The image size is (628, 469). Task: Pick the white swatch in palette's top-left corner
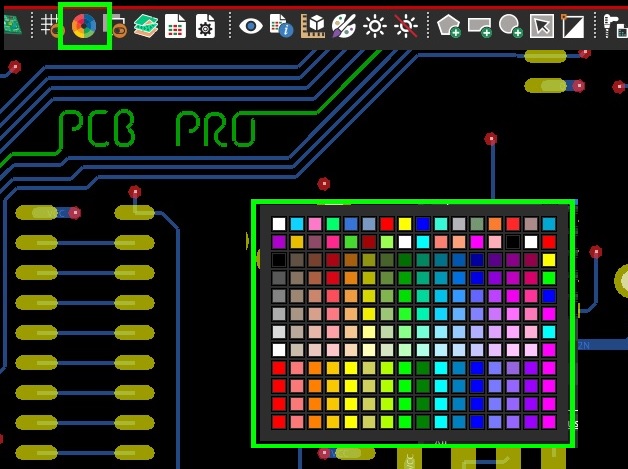279,224
